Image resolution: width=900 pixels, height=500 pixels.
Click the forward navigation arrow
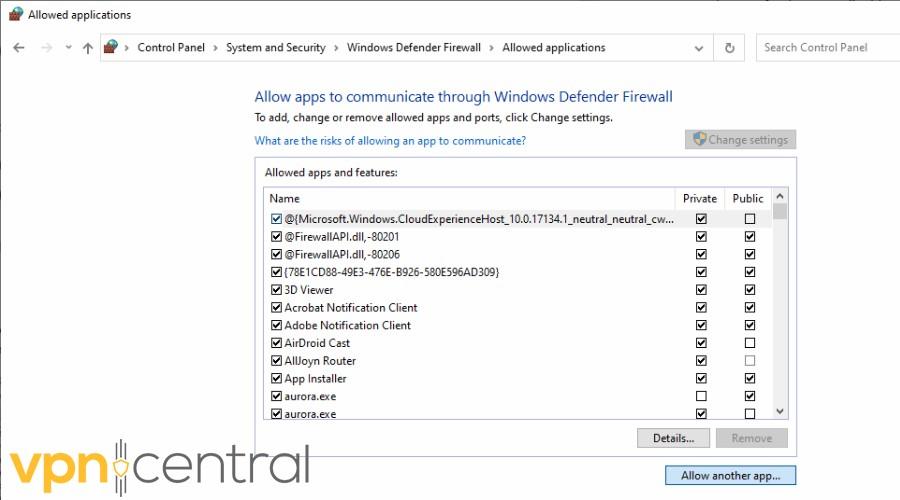click(x=47, y=48)
